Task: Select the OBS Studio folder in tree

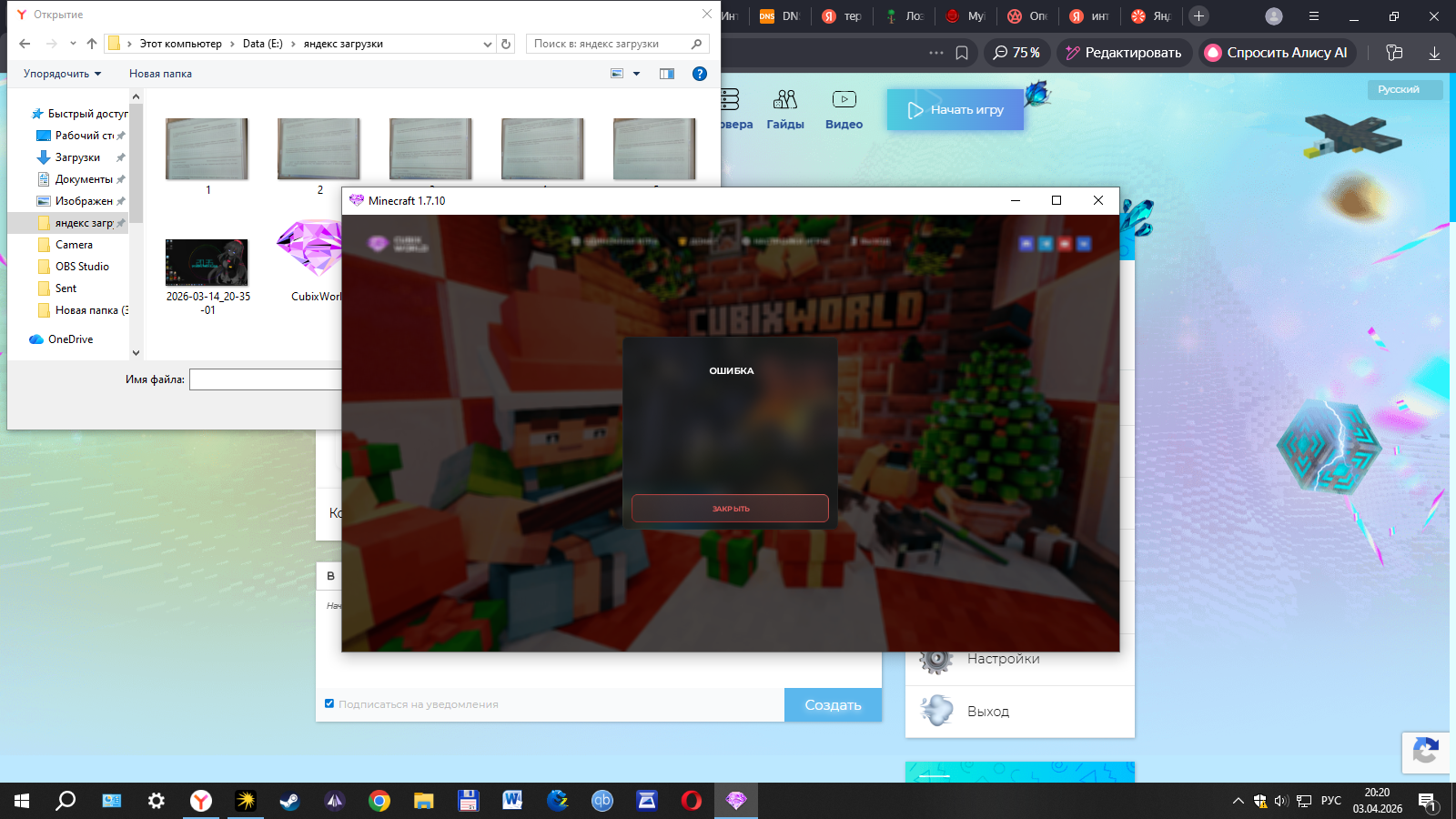Action: (82, 267)
